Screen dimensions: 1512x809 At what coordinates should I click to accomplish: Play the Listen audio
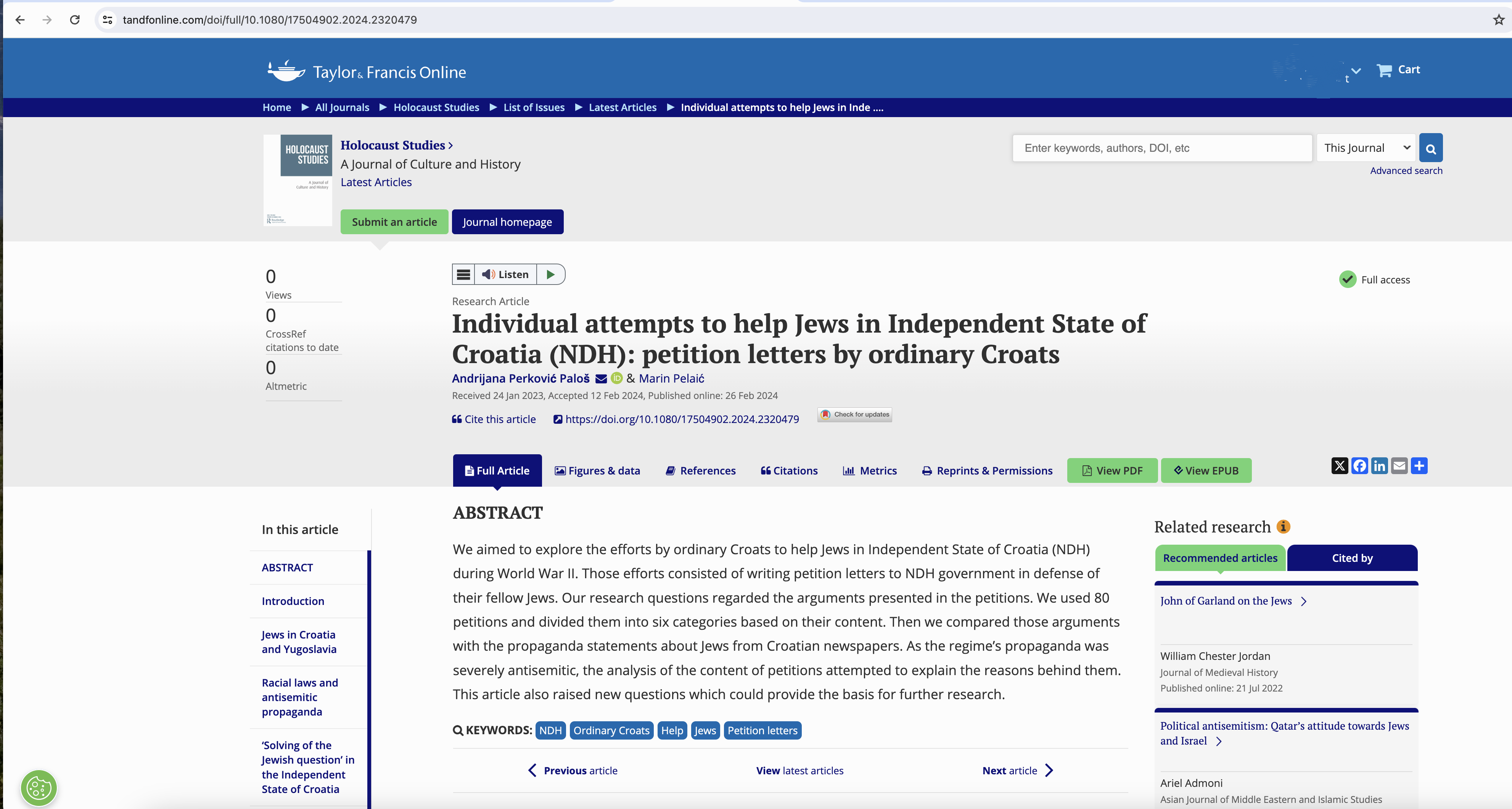point(550,274)
